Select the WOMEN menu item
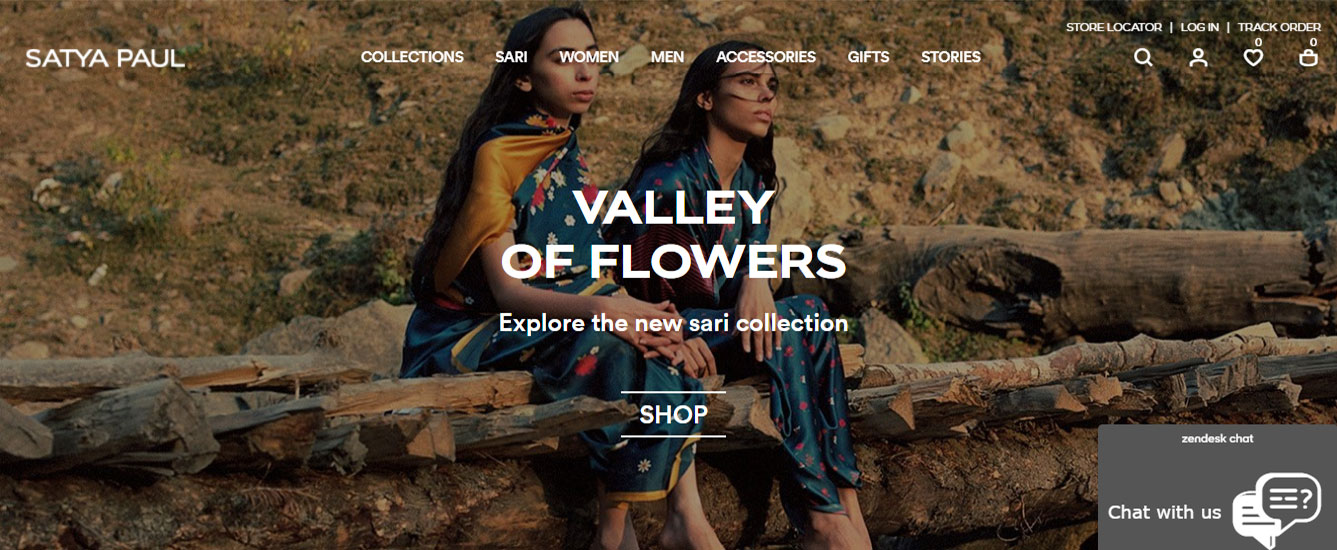Screen dimensions: 1337x550 click(589, 57)
